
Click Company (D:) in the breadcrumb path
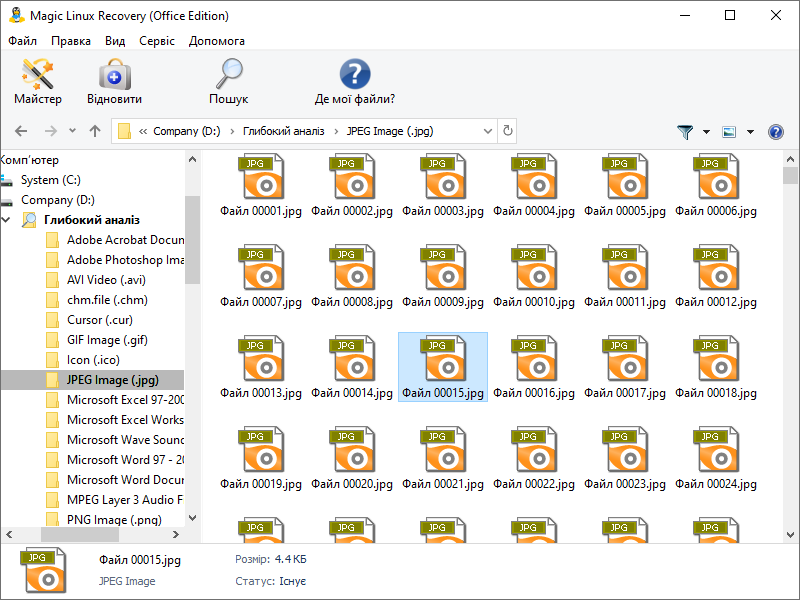click(186, 131)
